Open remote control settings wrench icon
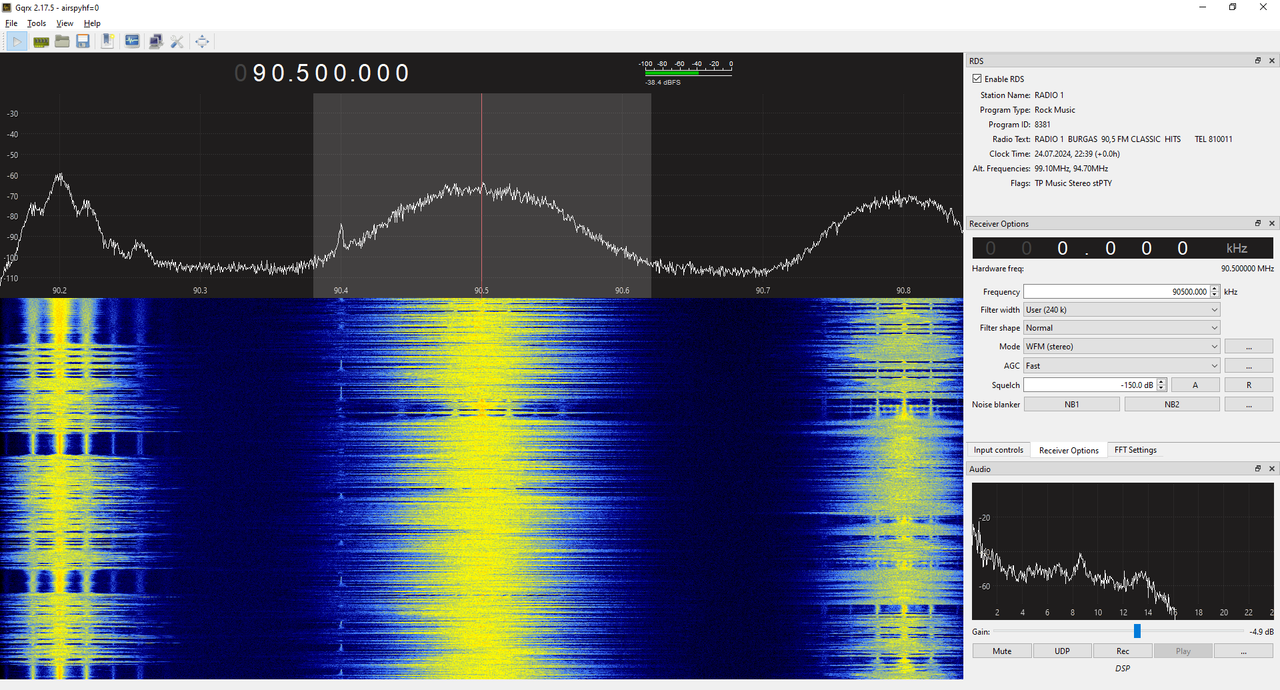 point(177,41)
